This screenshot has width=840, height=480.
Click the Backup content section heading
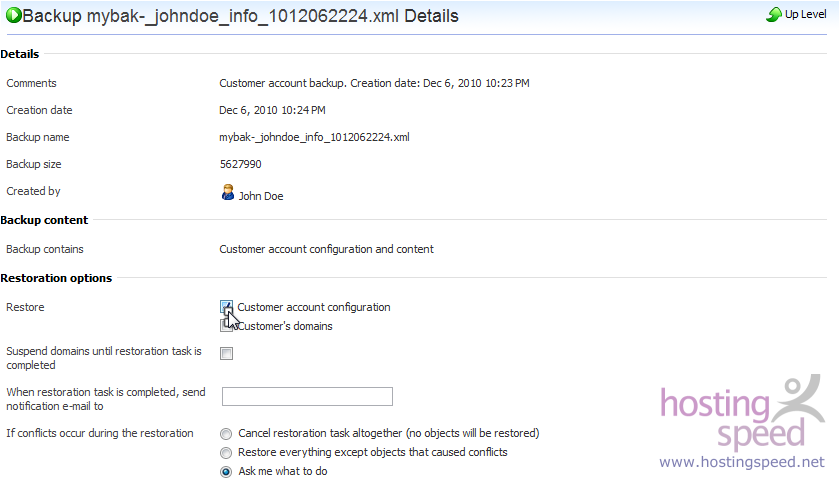pos(44,220)
